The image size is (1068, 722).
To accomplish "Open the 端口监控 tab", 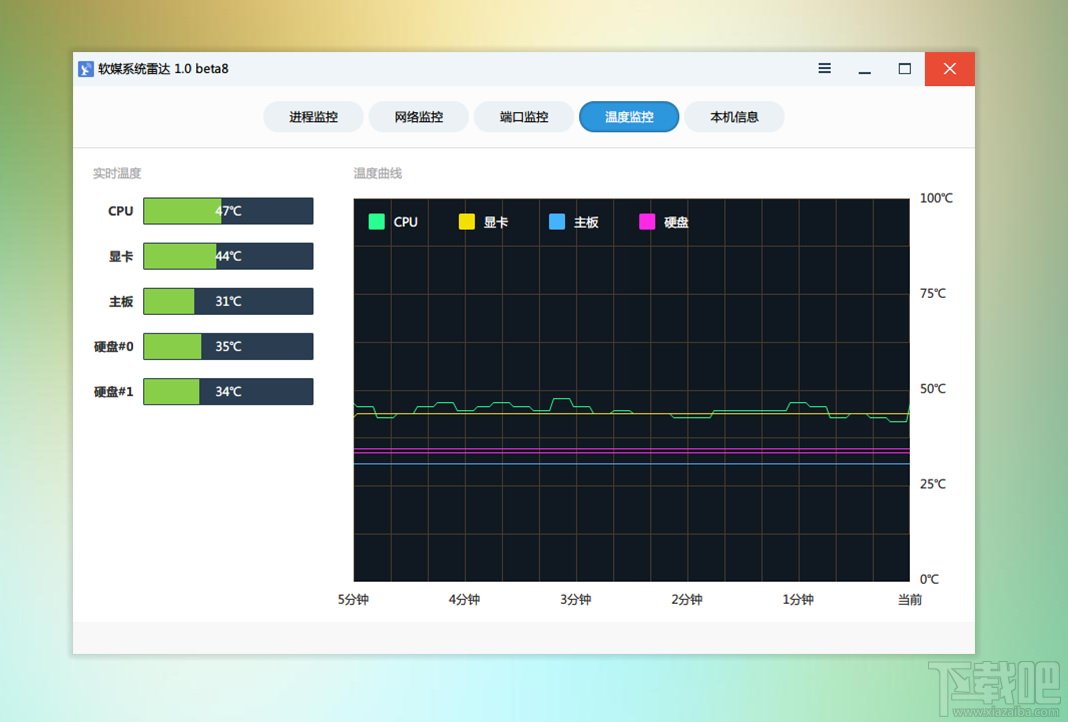I will tap(524, 116).
